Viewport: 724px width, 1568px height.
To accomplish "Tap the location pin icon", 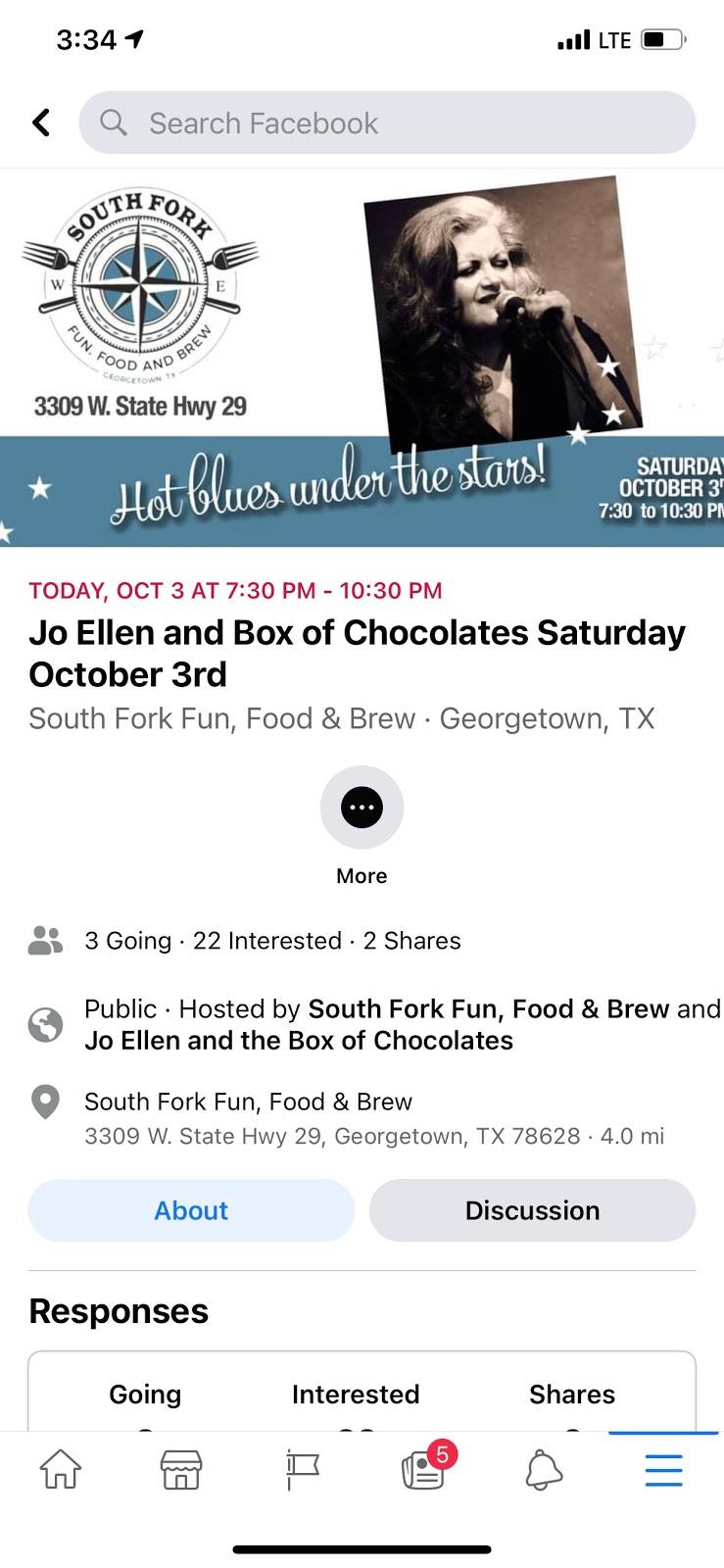I will click(x=45, y=1102).
